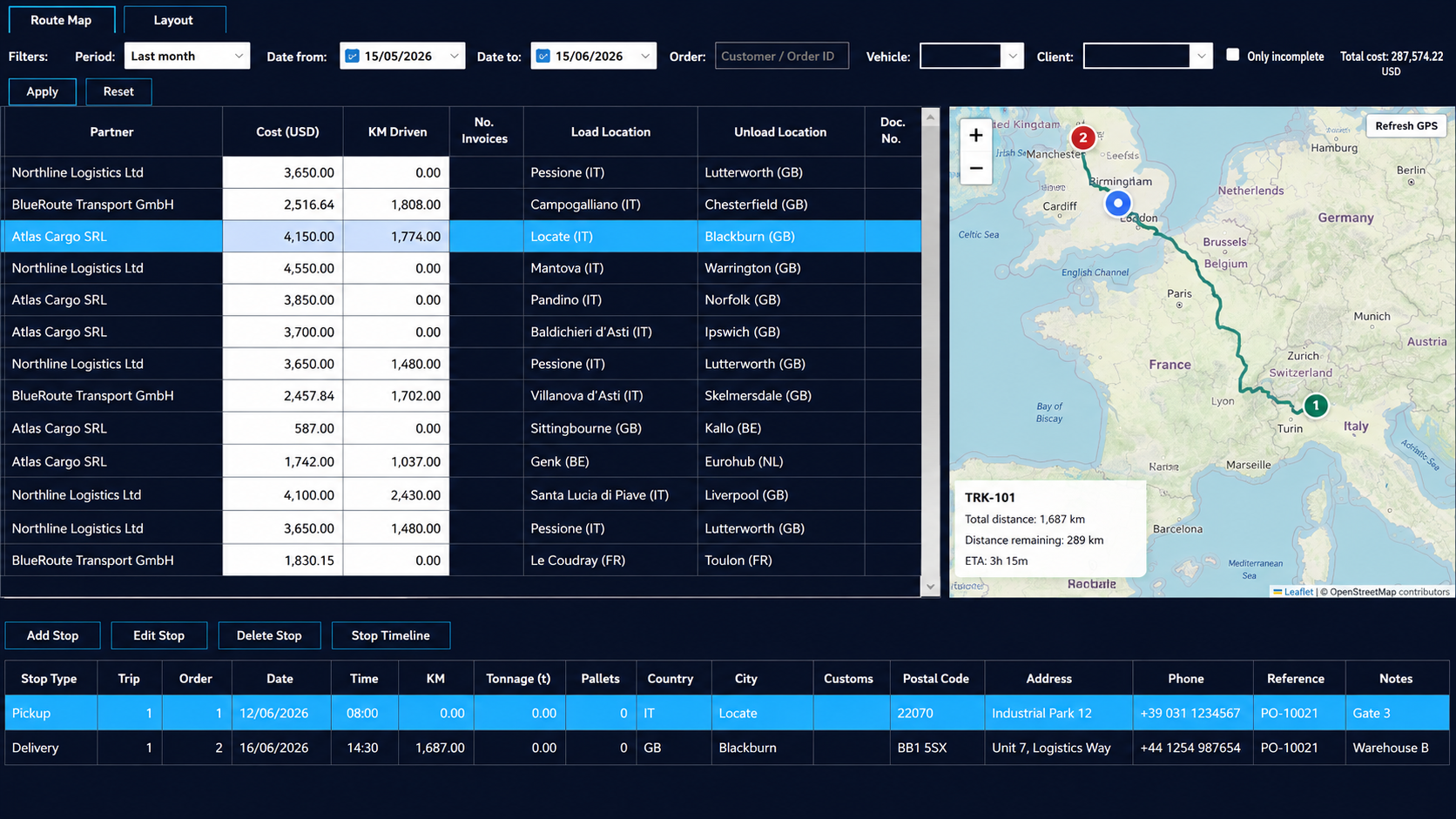Viewport: 1456px width, 819px height.
Task: Click the table scrollbar up arrow
Action: [x=930, y=117]
